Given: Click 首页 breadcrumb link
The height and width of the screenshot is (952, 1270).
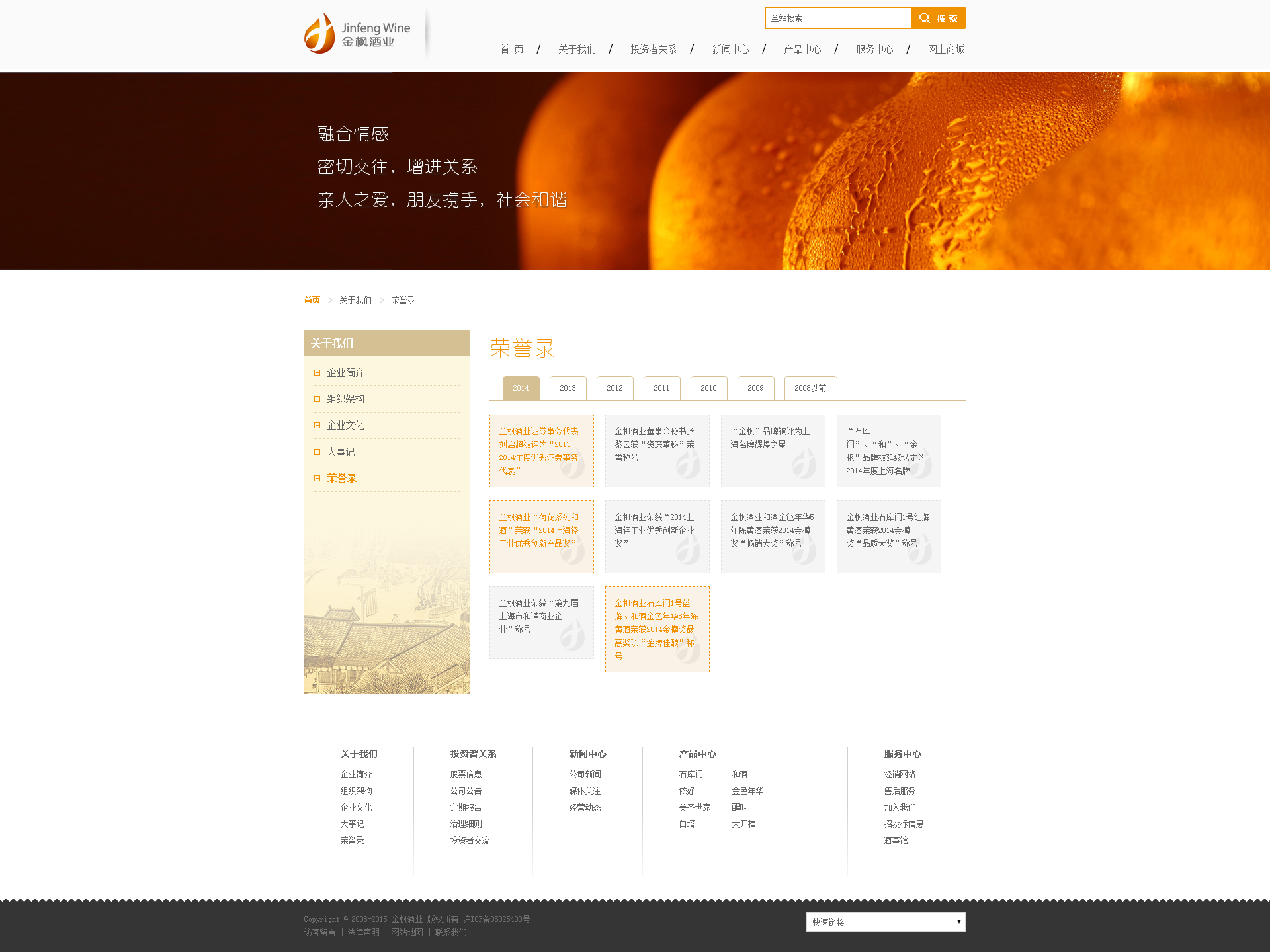Looking at the screenshot, I should click(x=312, y=300).
